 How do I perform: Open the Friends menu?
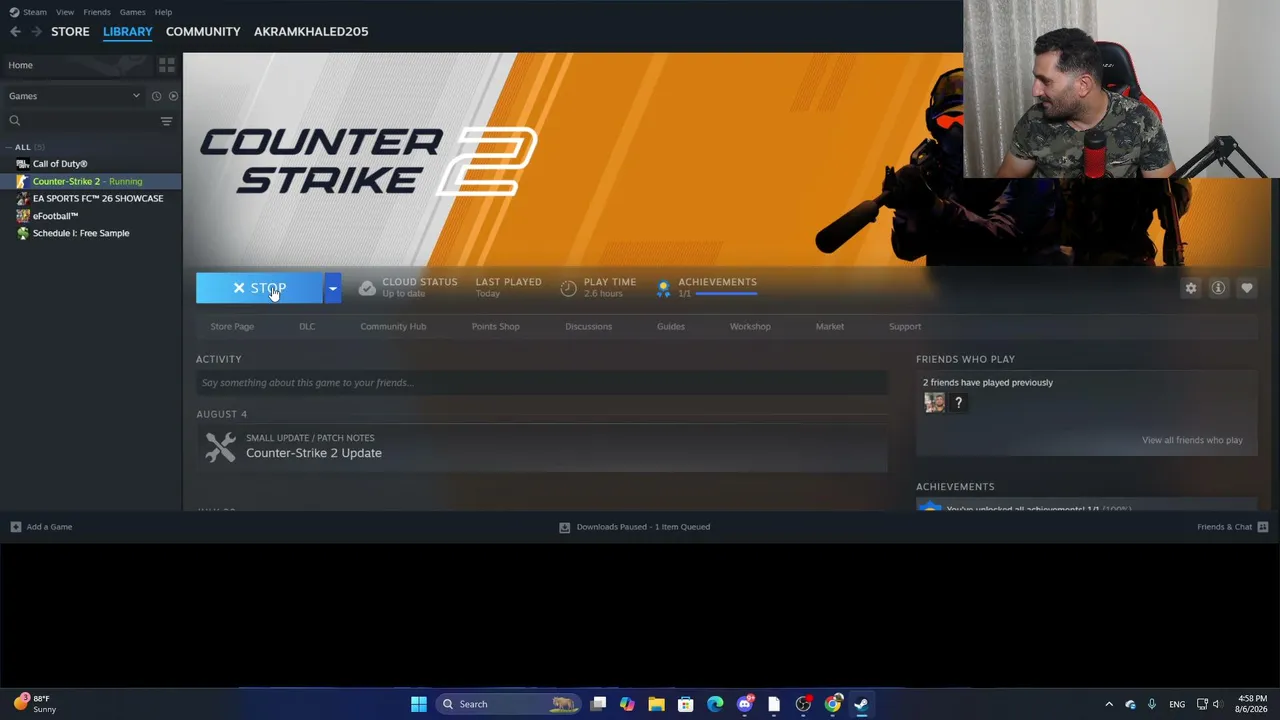(97, 12)
